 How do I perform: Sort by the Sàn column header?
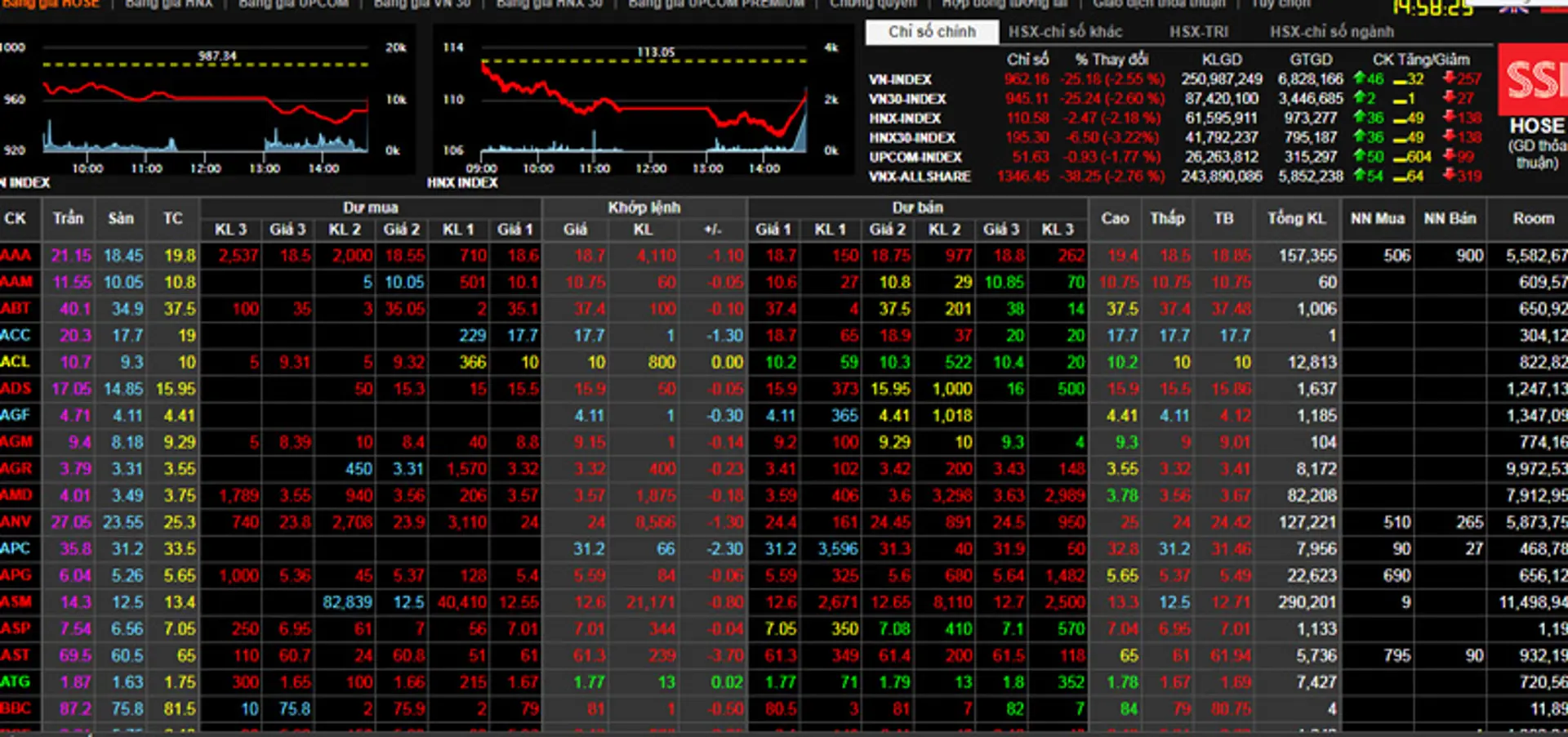click(121, 218)
